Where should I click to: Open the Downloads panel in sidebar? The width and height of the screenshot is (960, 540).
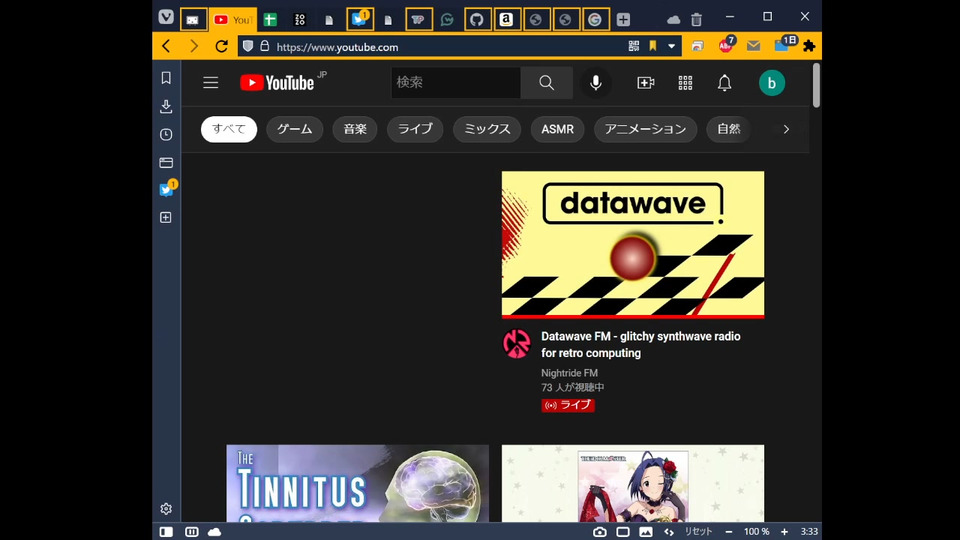(166, 106)
